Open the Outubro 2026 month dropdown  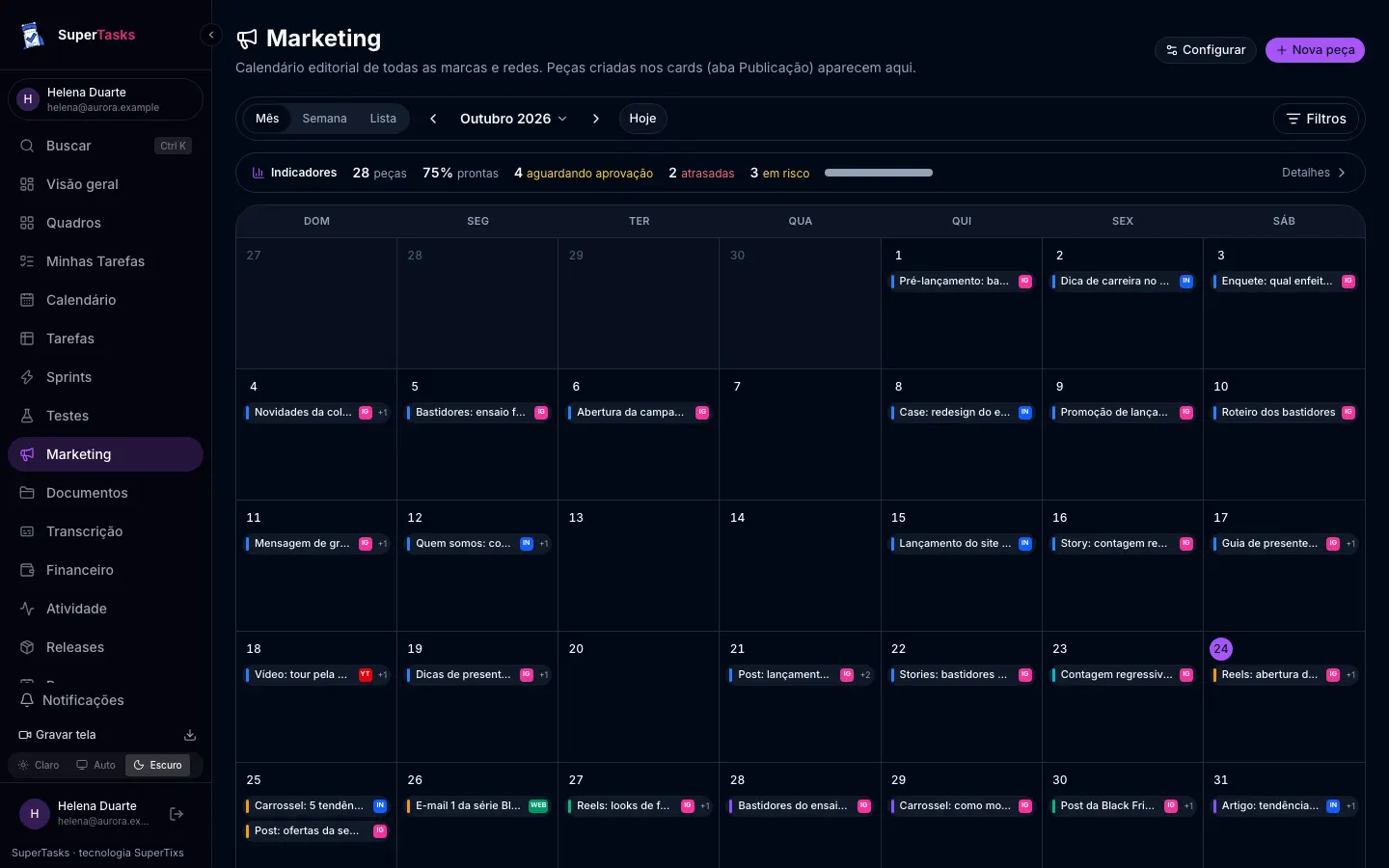point(513,119)
